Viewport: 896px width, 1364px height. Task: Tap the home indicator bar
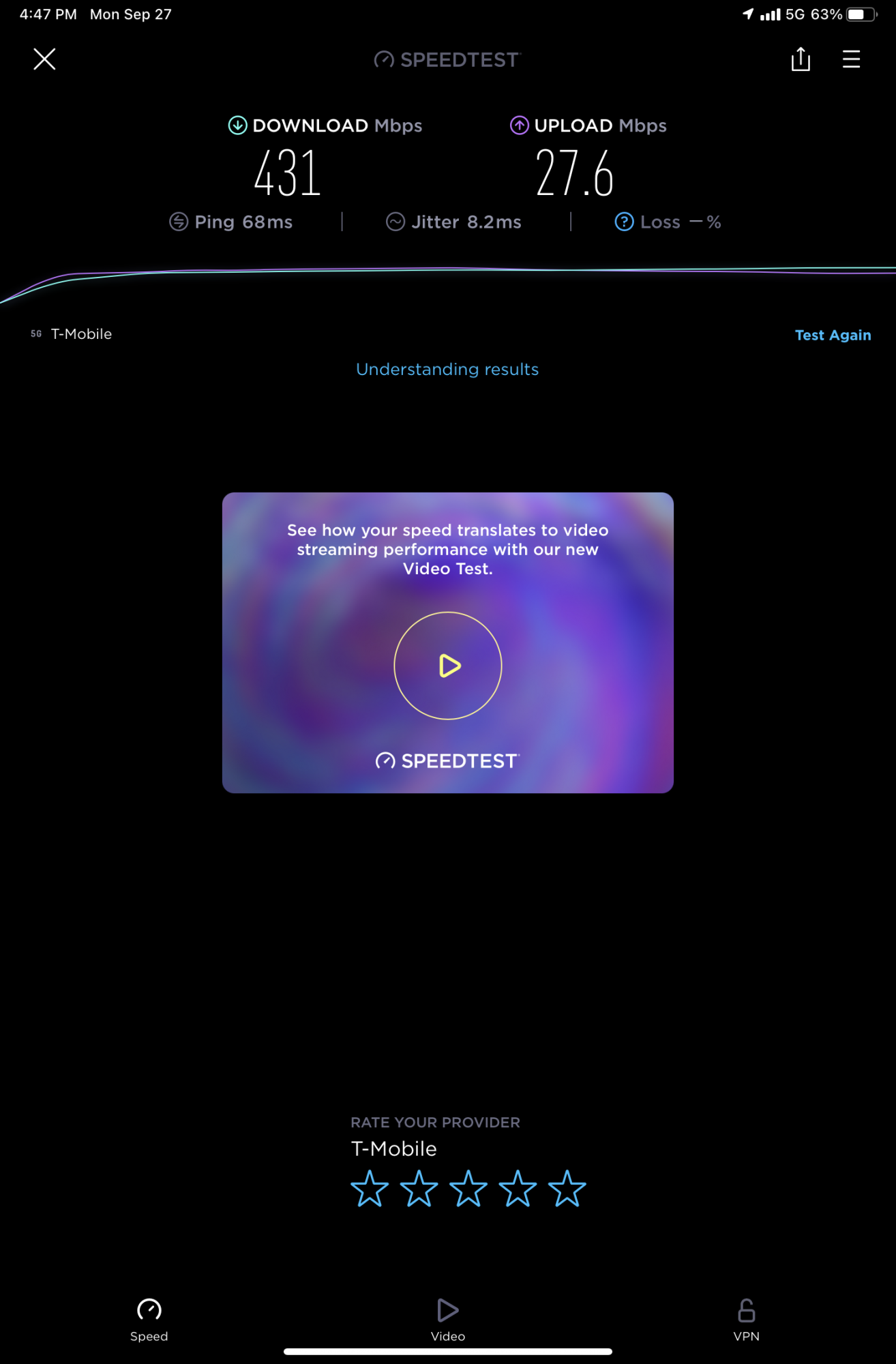tap(448, 1352)
